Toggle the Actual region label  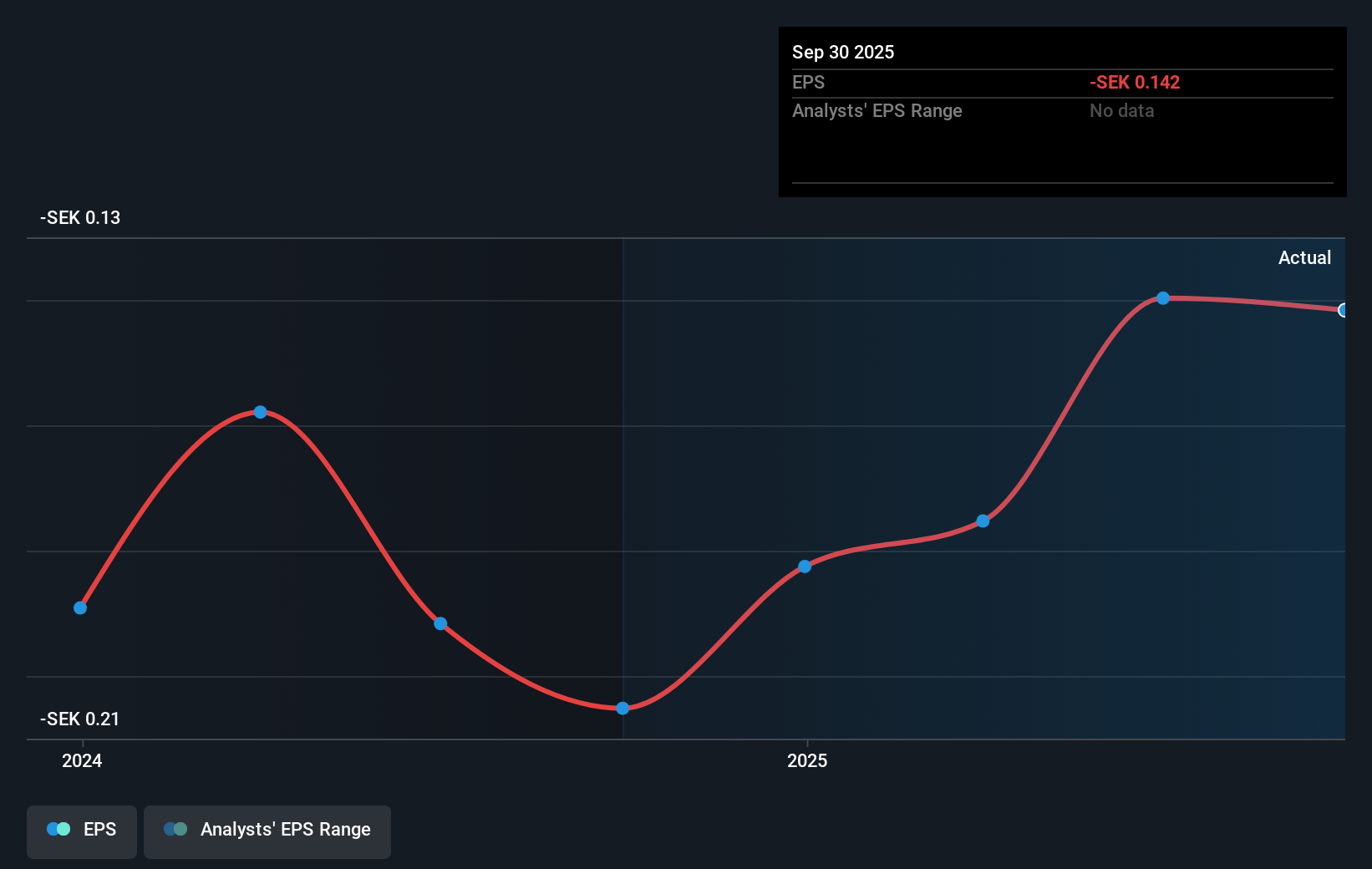[x=1304, y=257]
